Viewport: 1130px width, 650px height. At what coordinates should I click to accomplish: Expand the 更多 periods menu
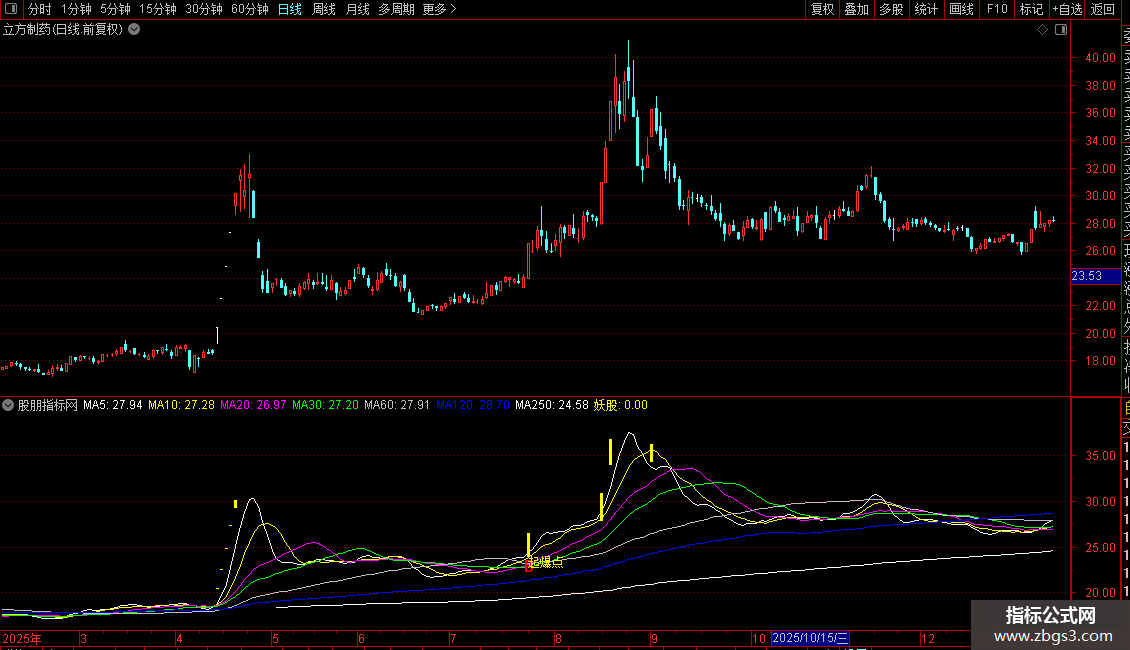[440, 9]
